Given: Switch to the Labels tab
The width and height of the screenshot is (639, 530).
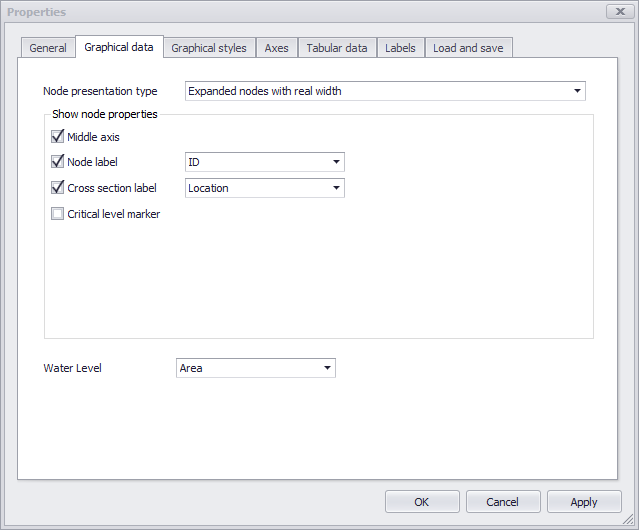Looking at the screenshot, I should tap(401, 48).
